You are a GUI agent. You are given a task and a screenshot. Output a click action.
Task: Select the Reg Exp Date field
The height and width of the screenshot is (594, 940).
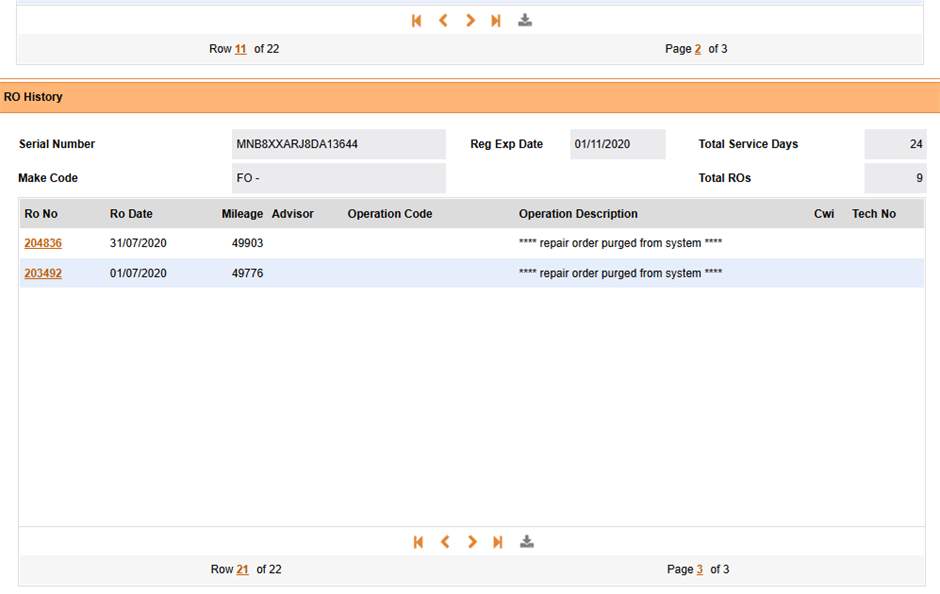point(617,144)
